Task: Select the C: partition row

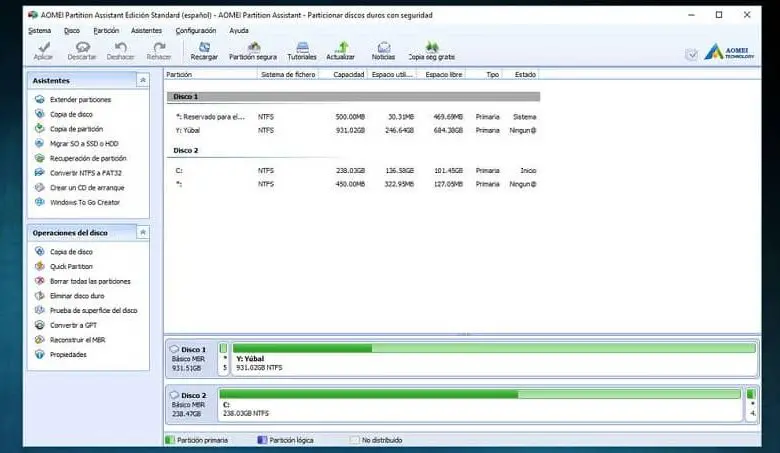Action: 353,171
